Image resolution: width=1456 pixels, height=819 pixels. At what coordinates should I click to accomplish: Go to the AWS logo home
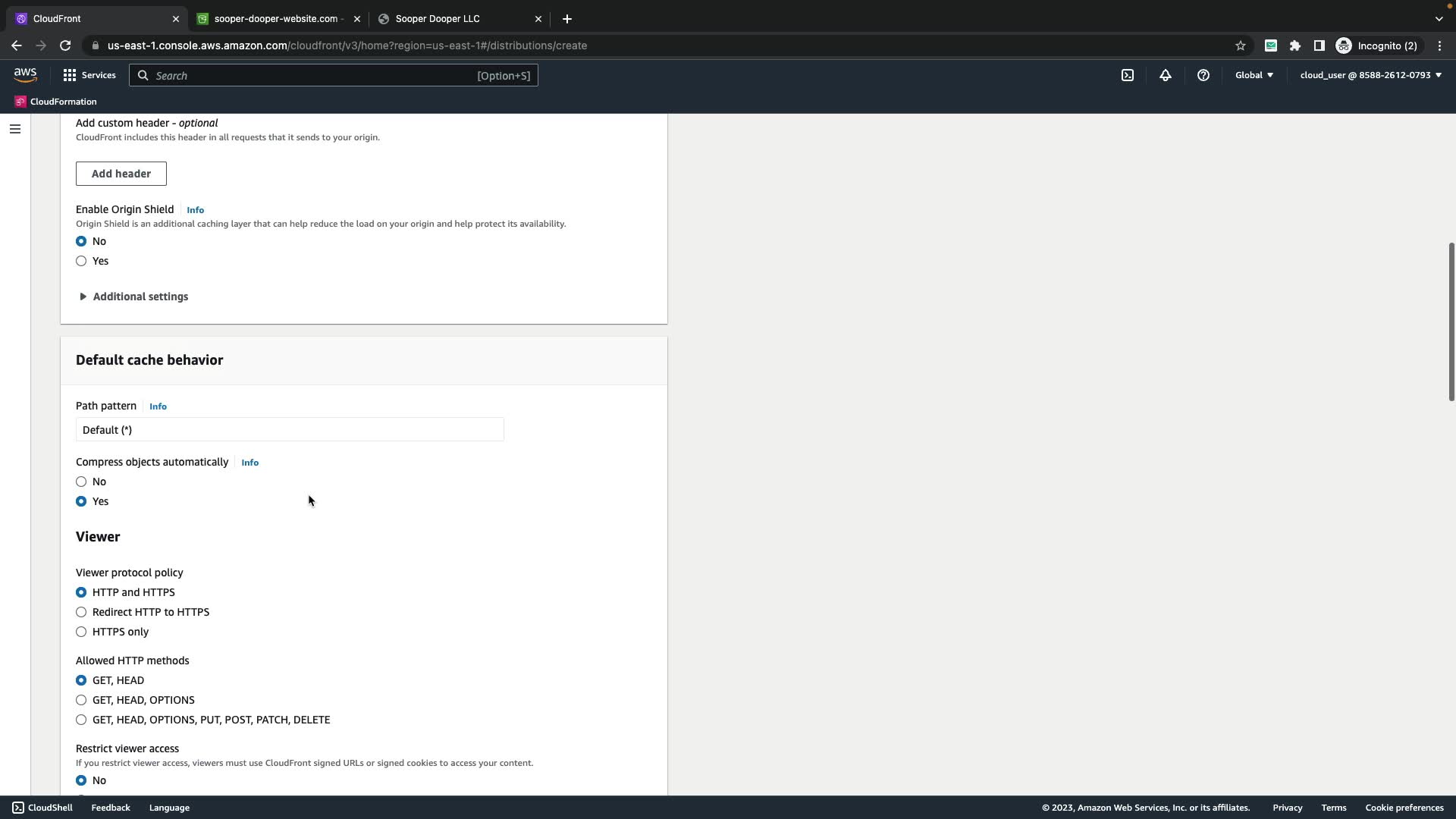click(x=25, y=74)
